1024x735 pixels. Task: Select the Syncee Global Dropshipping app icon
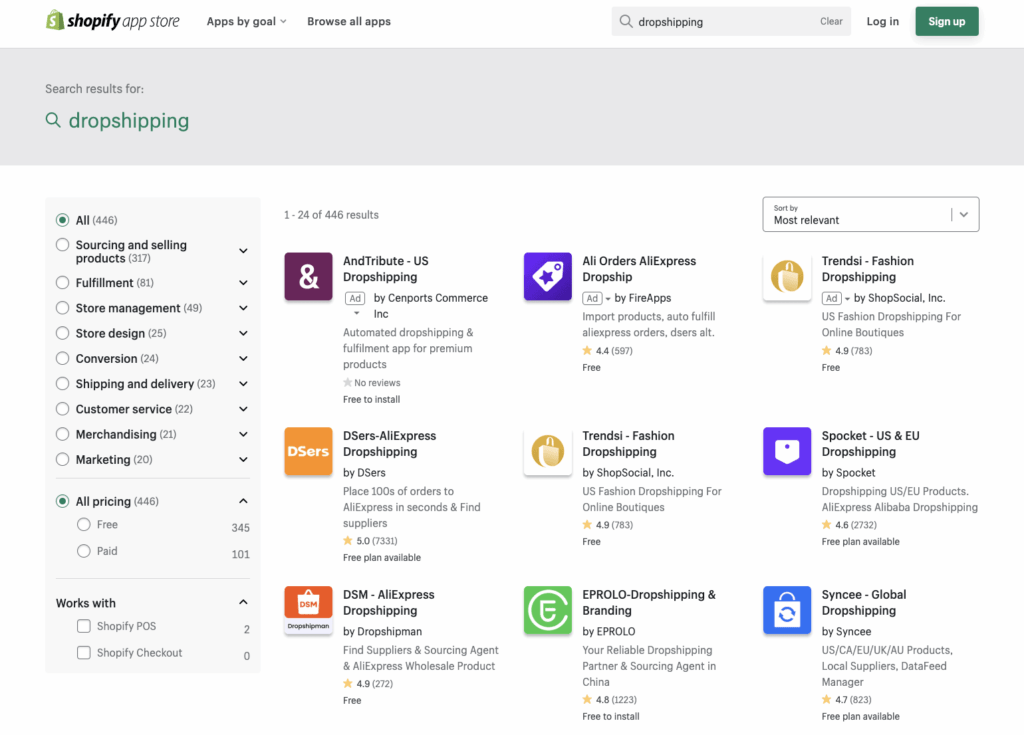[x=787, y=610]
